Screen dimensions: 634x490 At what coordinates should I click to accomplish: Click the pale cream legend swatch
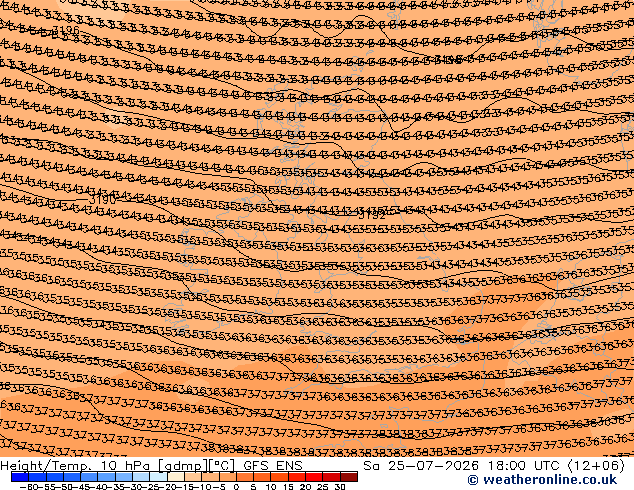[x=176, y=477]
